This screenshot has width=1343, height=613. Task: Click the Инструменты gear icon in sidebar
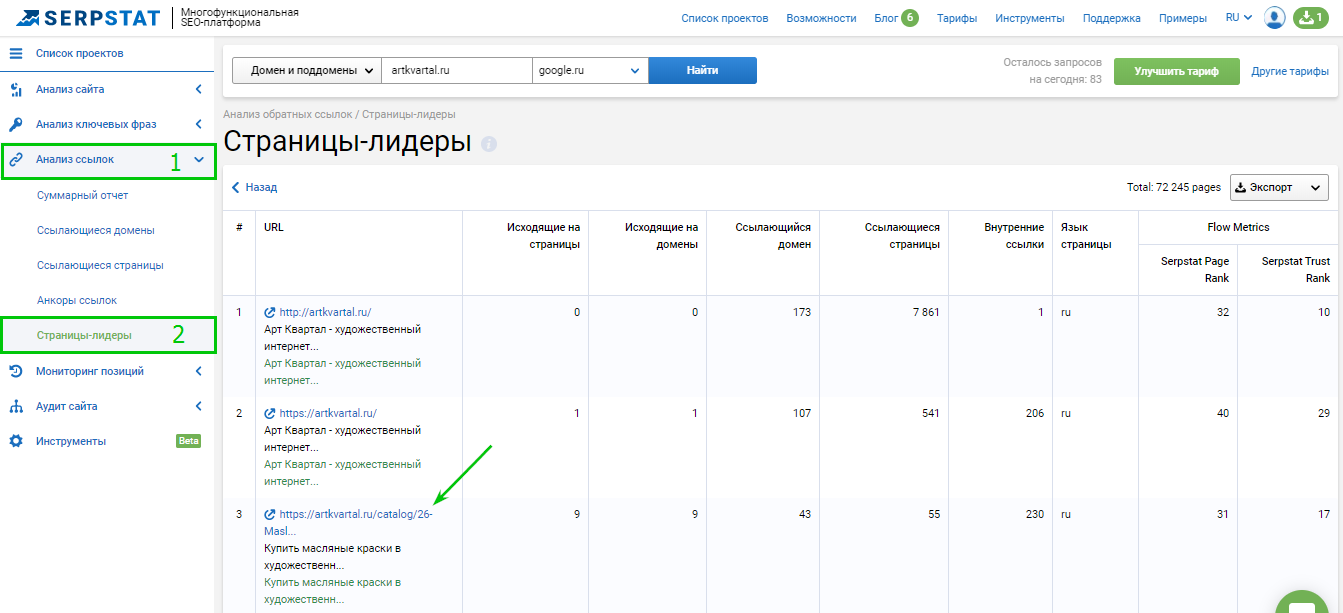(14, 440)
